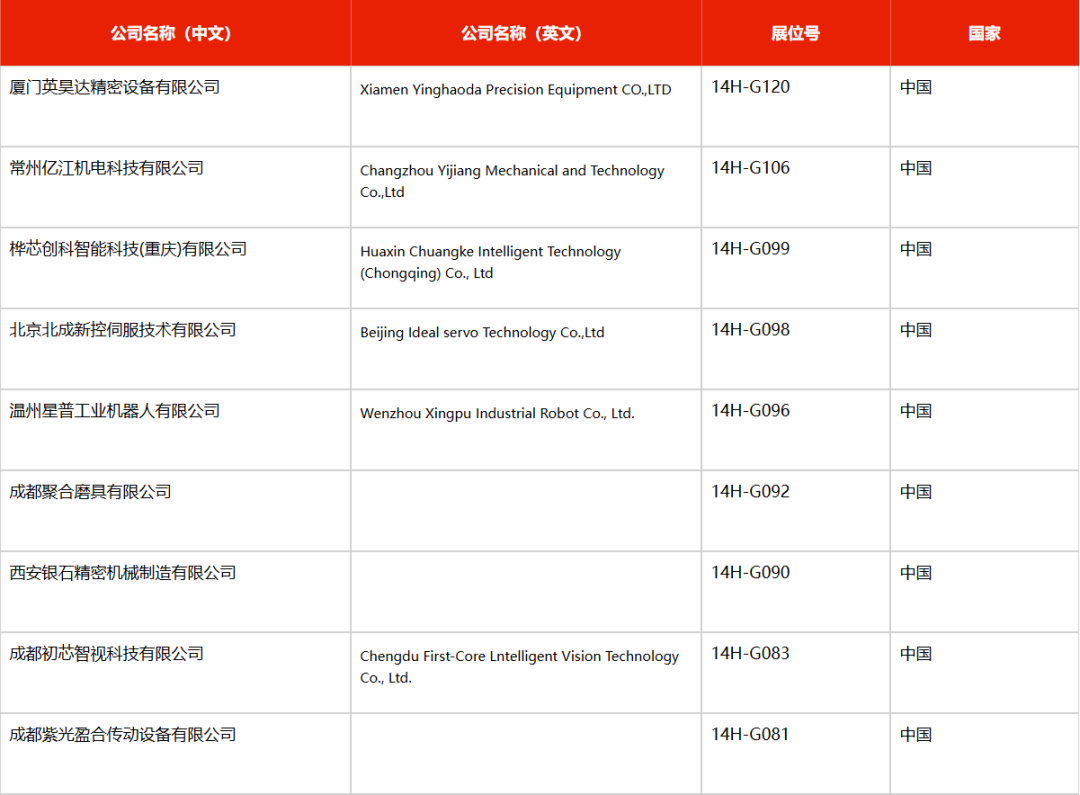
Task: Click 中国 in the 14H-G099 row
Action: coord(916,249)
